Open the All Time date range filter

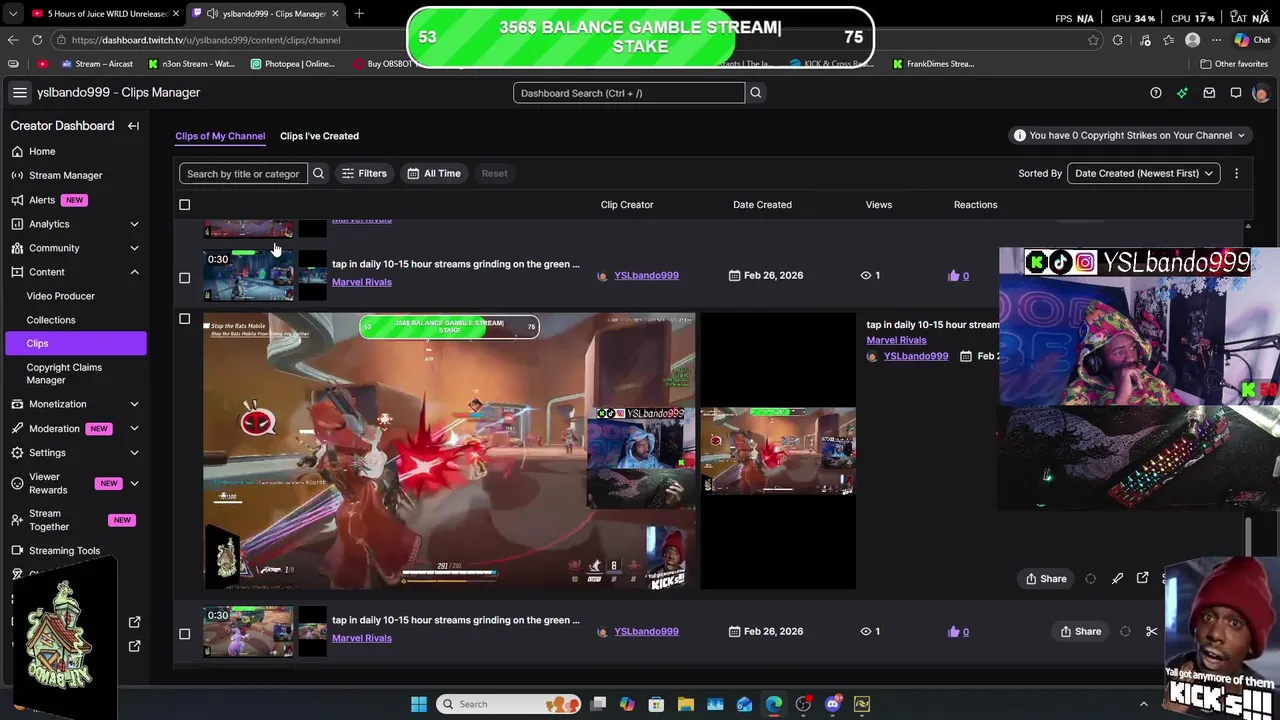click(434, 173)
